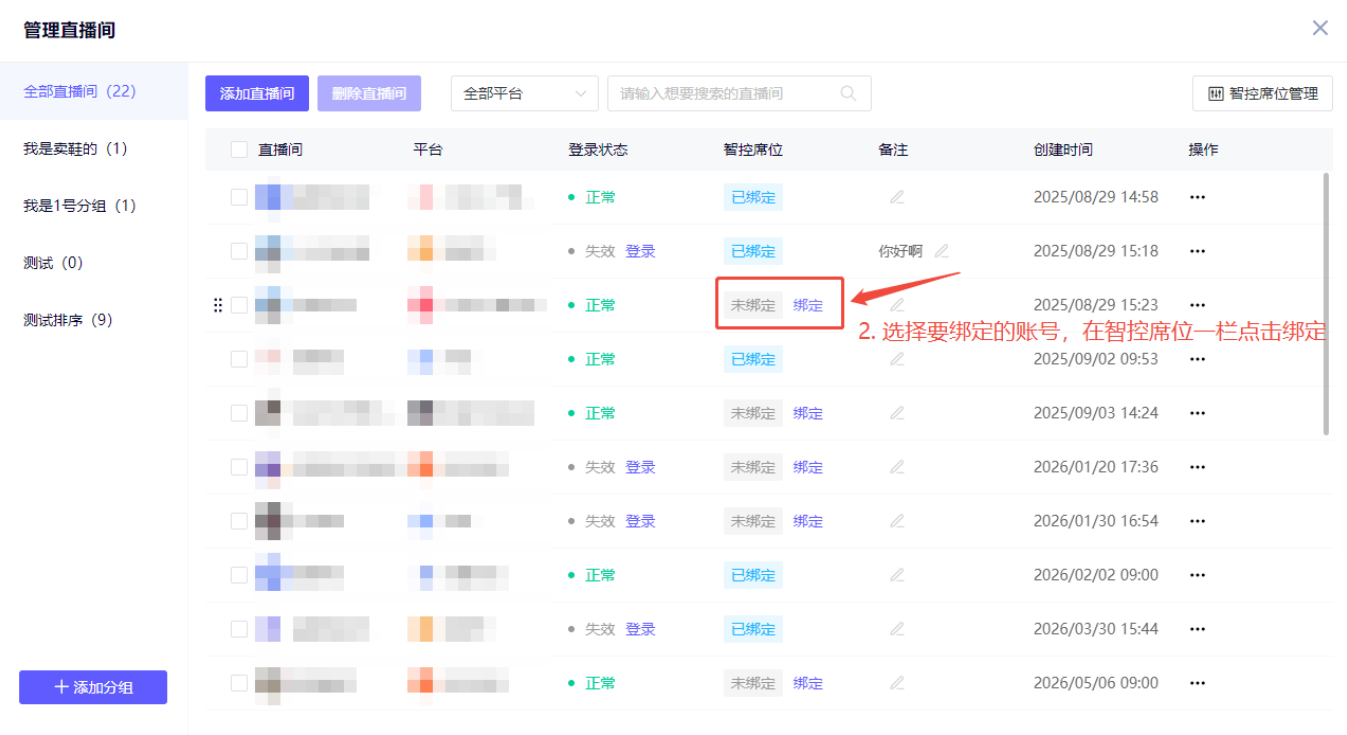Open the 全部平台 platform dropdown
This screenshot has height=735, width=1347.
point(525,93)
